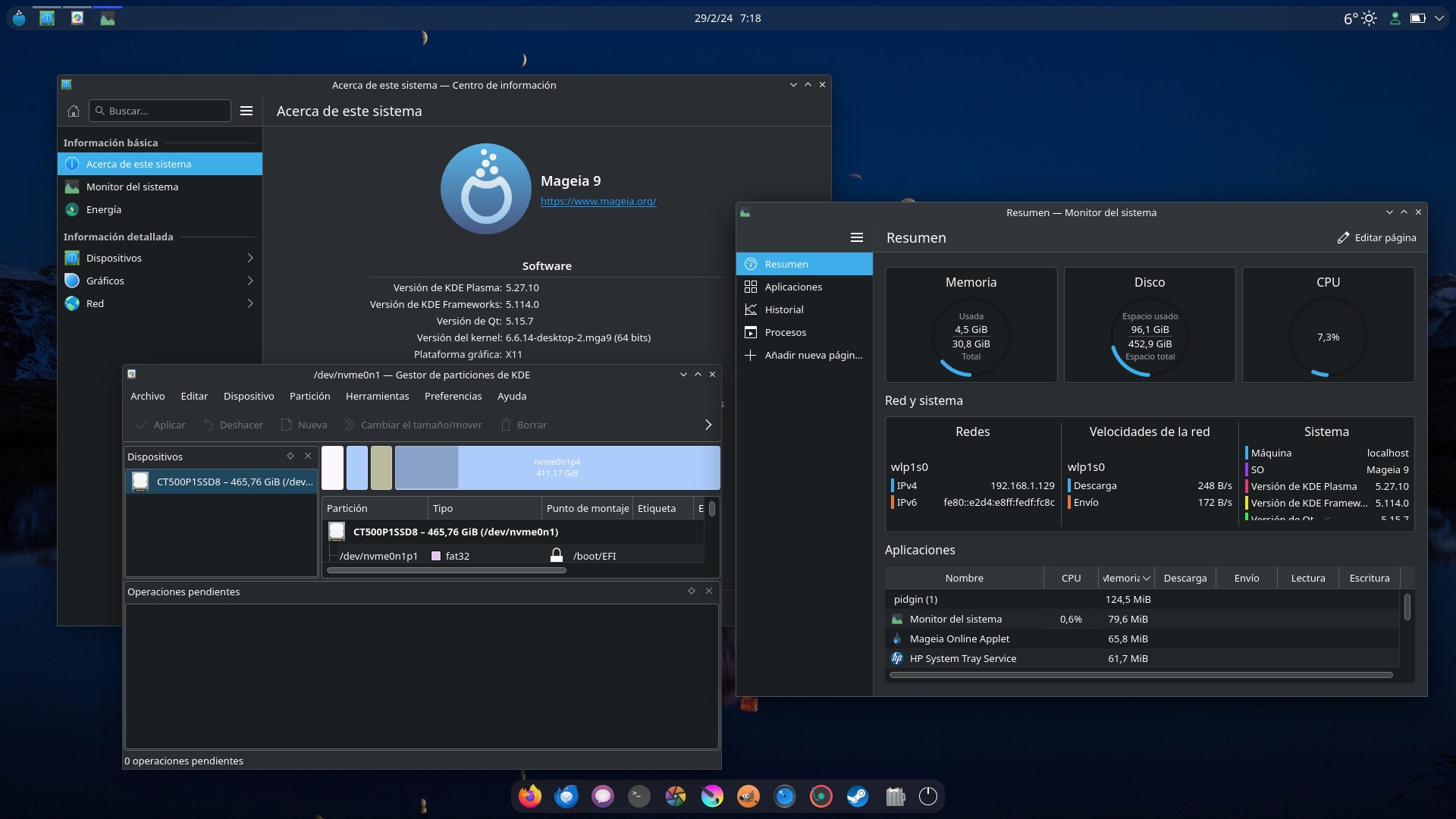Viewport: 1456px width, 819px height.
Task: Select Acerca de este sistema sidebar entry
Action: [160, 164]
